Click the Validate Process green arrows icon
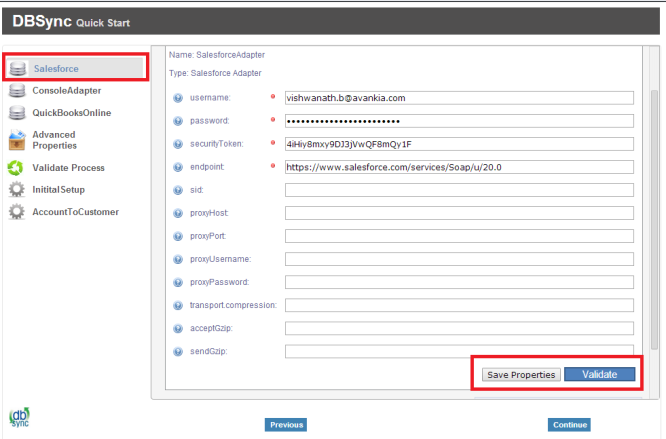Image resolution: width=666 pixels, height=439 pixels. [17, 167]
